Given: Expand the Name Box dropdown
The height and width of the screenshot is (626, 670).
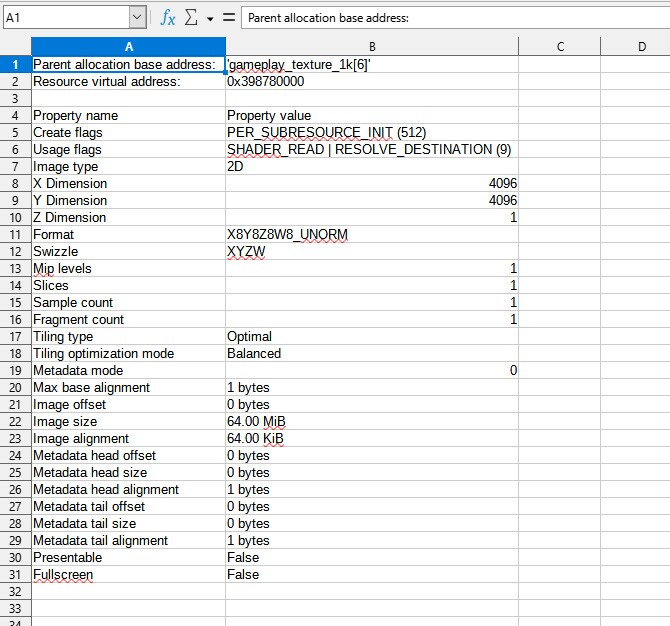Looking at the screenshot, I should [137, 18].
